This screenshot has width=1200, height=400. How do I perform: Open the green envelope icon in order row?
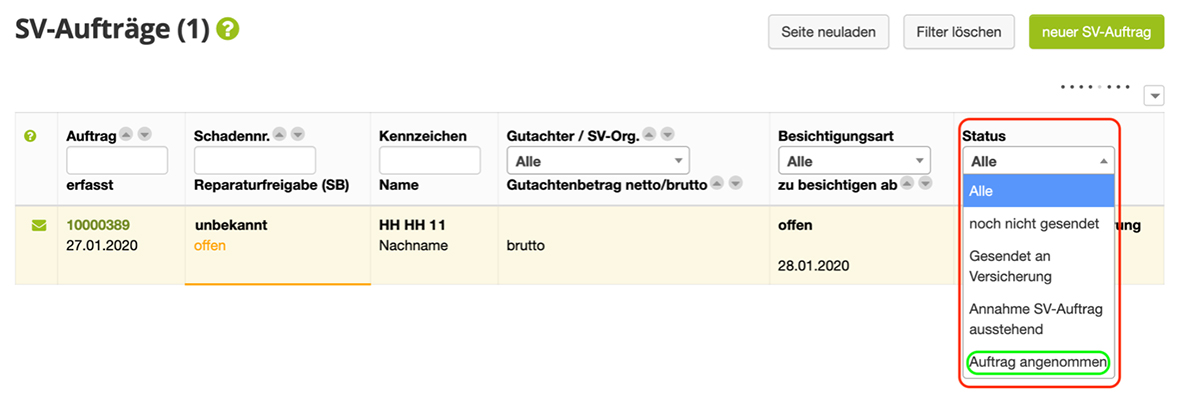(39, 225)
